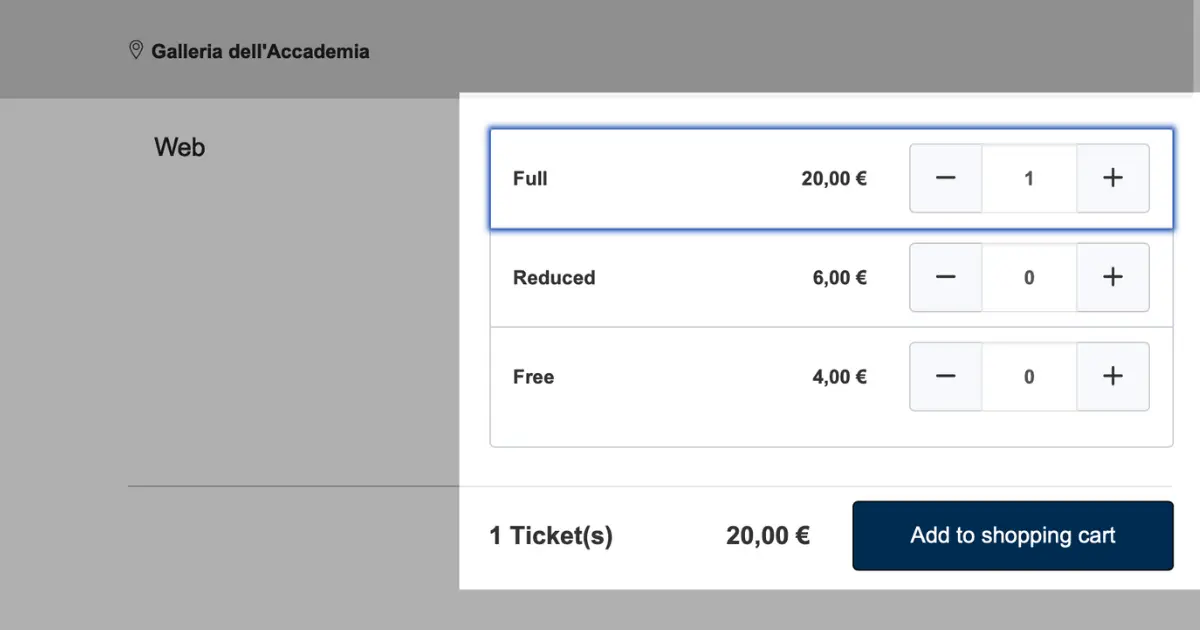The image size is (1200, 630).
Task: Click the 6,00 € Reduced price
Action: pyautogui.click(x=840, y=278)
